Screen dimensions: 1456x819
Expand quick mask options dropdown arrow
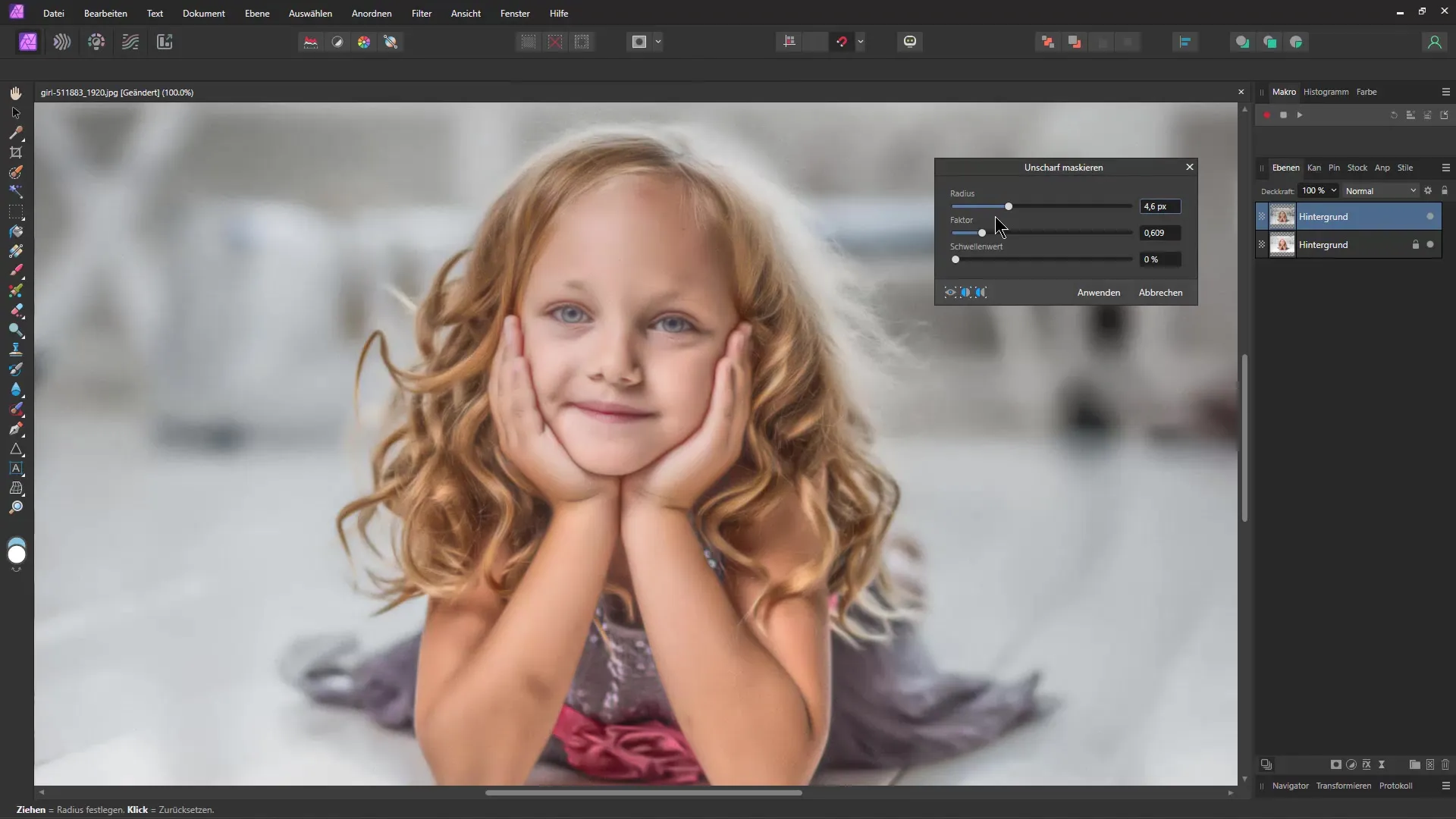pos(658,42)
